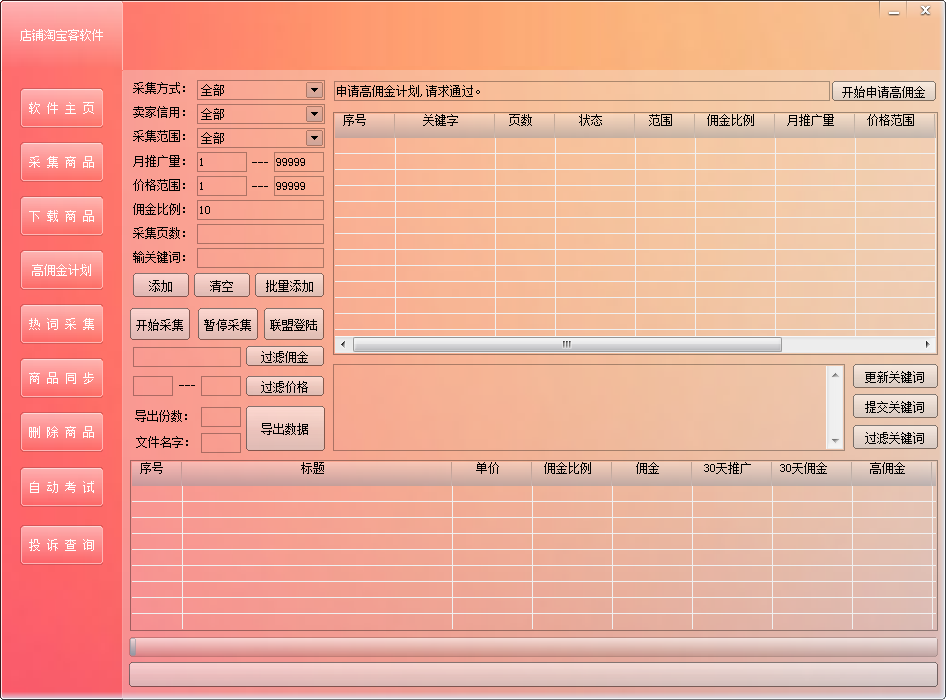Click the keyword table horizontal scrollbar thumb

pos(566,344)
